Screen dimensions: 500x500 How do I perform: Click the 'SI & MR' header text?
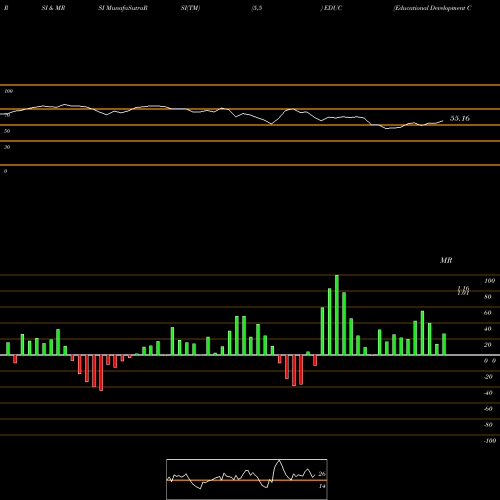point(53,8)
